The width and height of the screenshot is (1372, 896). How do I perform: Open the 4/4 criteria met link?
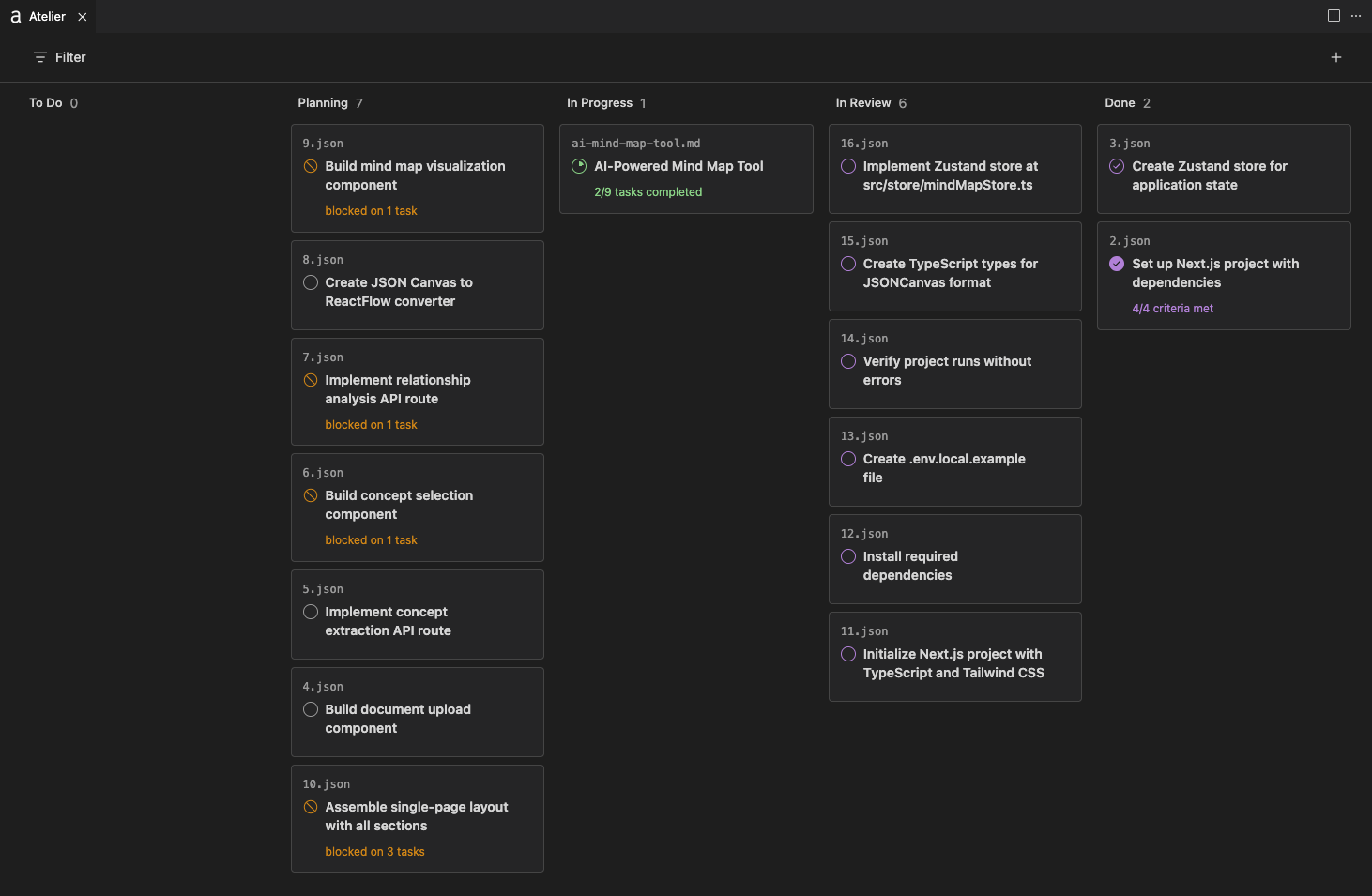[x=1172, y=309]
